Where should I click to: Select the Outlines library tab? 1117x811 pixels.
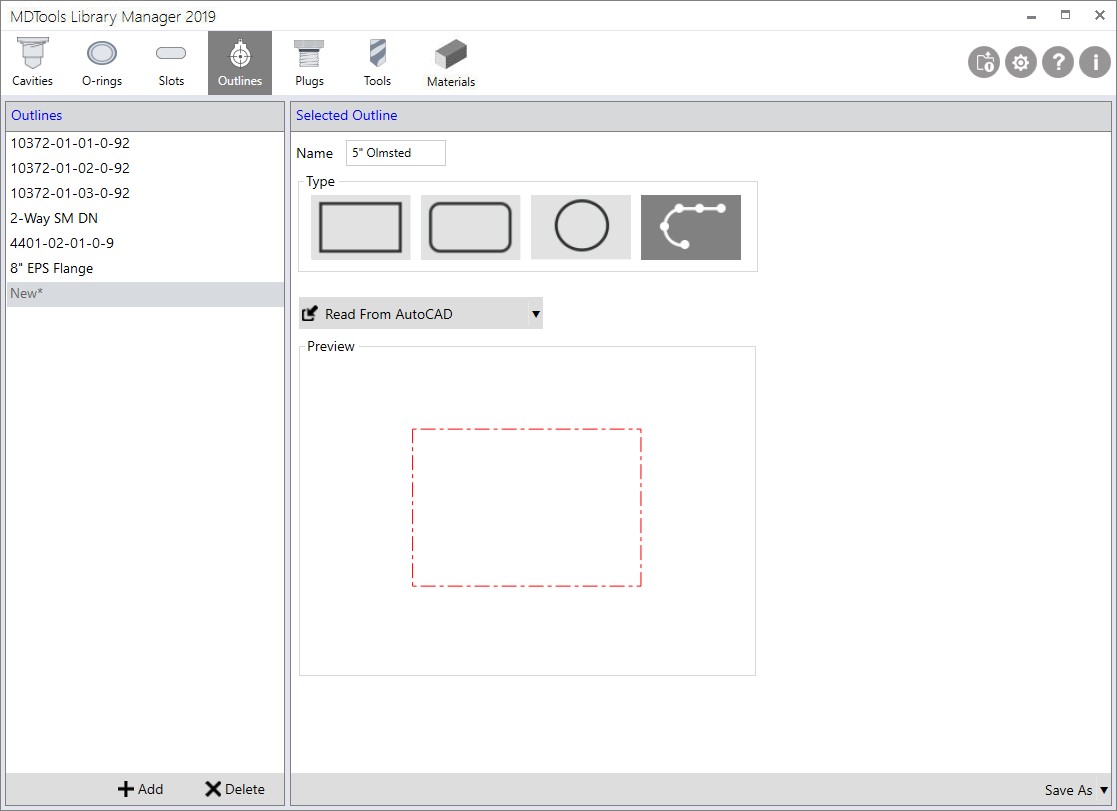[240, 63]
